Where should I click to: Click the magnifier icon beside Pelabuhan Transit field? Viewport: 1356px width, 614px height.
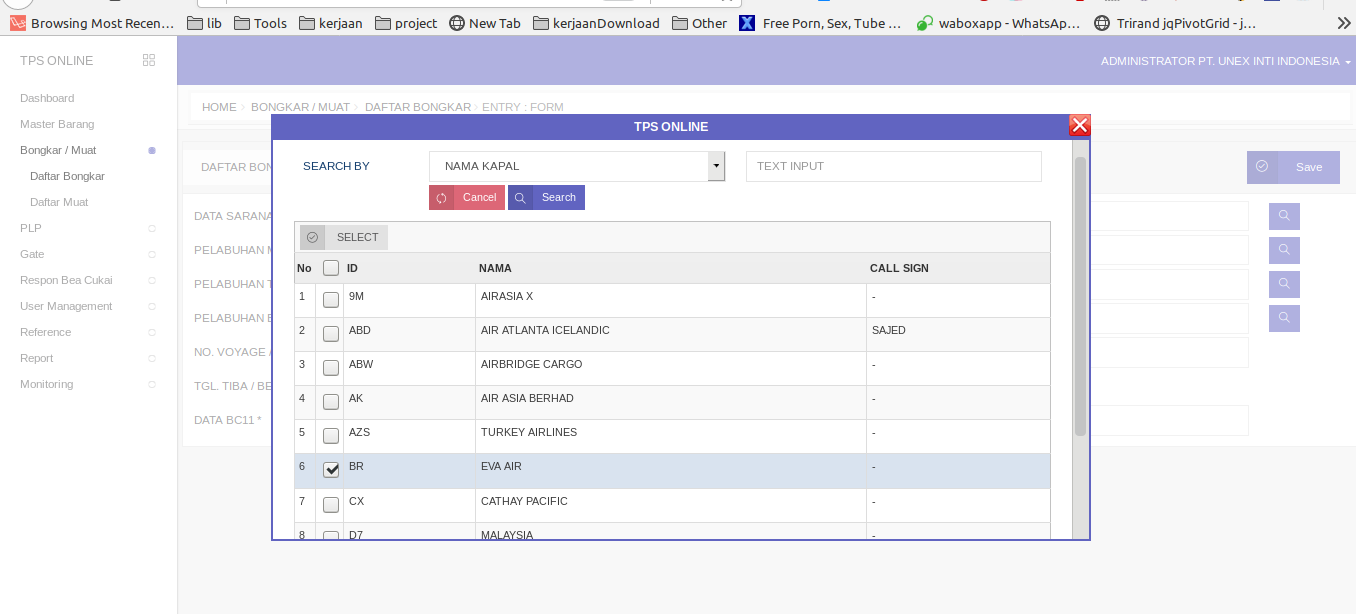click(1284, 284)
